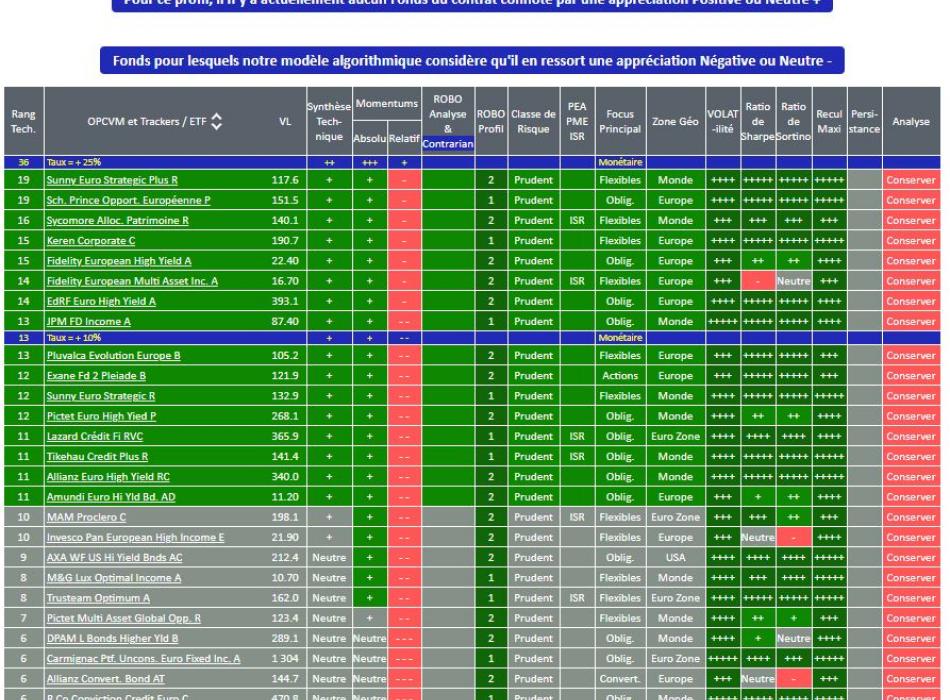Image resolution: width=950 pixels, height=700 pixels.
Task: Open Carmignac Ptf. Uncons. Euro Fixed Inc. A
Action: (x=144, y=659)
